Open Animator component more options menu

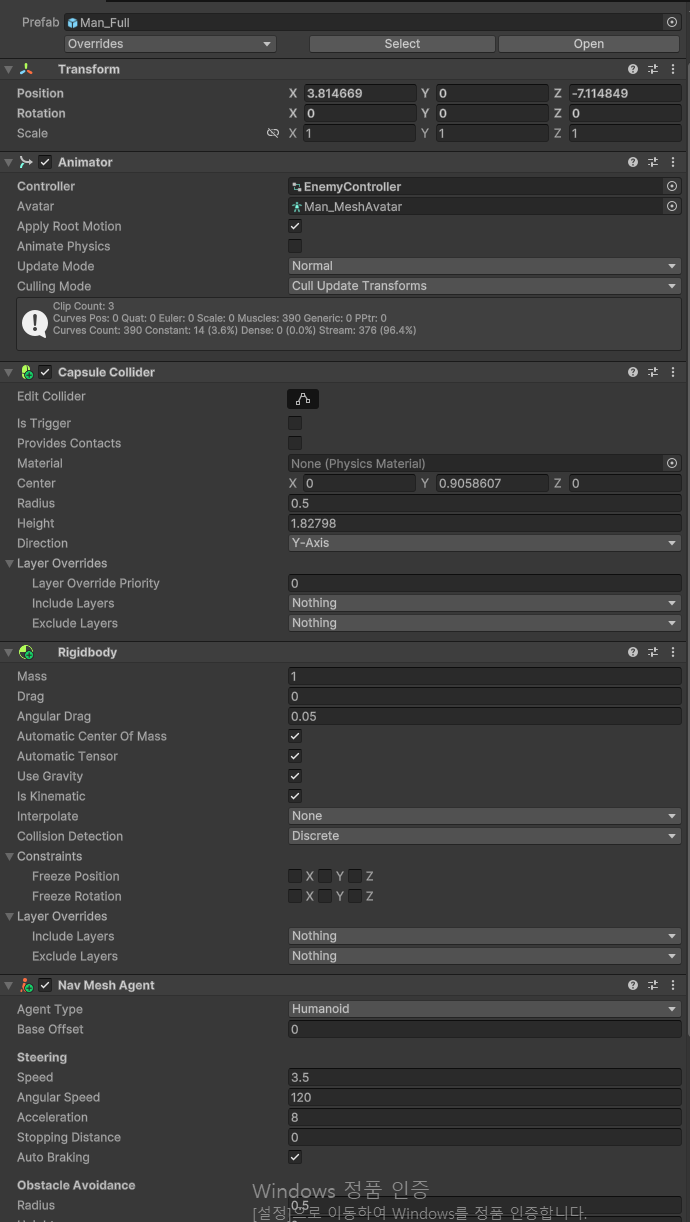point(673,162)
